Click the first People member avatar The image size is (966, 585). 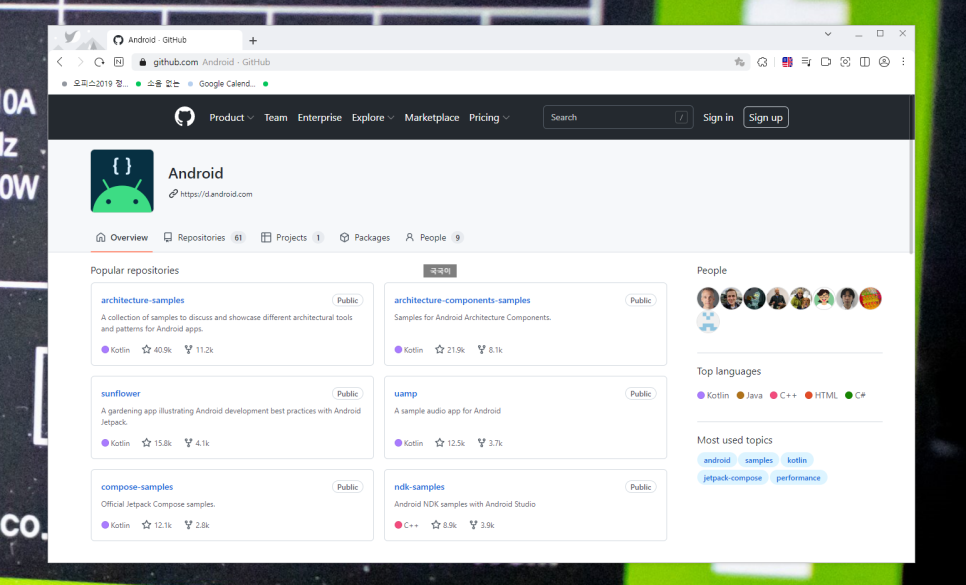[x=708, y=299]
